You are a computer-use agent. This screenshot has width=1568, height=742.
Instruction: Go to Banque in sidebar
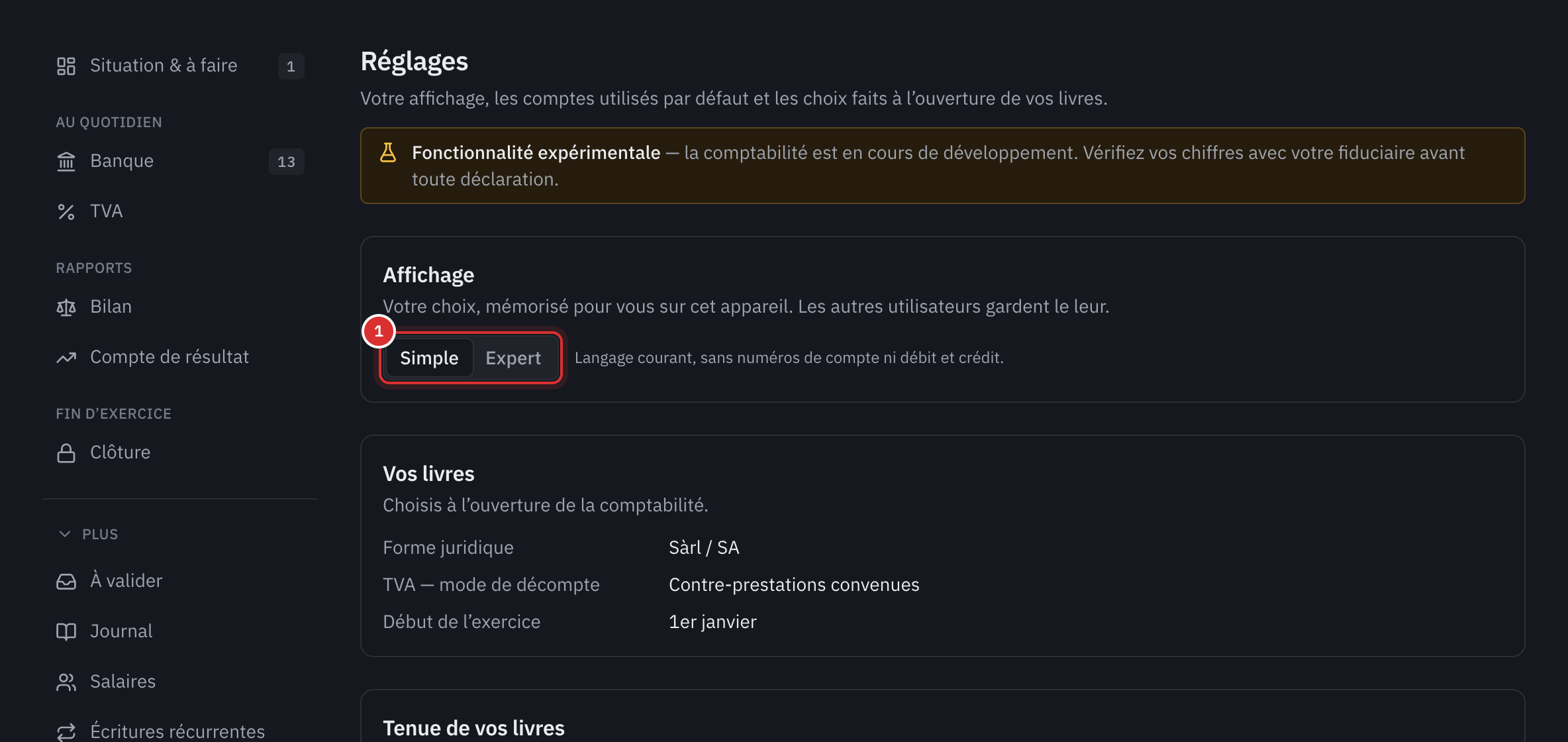[x=180, y=161]
